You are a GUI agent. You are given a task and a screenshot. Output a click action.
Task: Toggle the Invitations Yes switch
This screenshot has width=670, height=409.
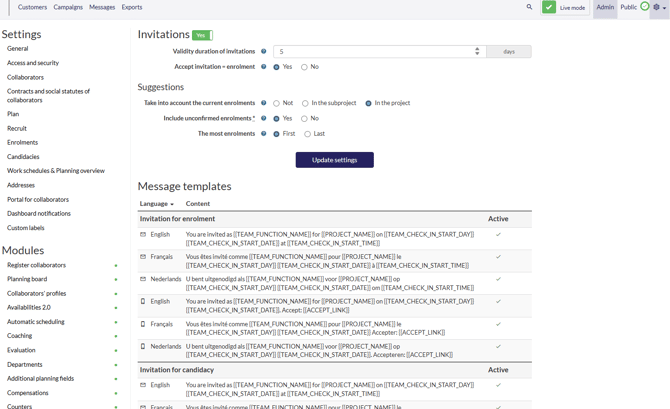coord(202,35)
